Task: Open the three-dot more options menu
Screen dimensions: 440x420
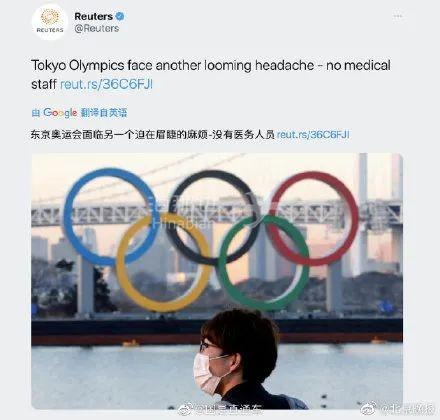Action: [x=398, y=16]
